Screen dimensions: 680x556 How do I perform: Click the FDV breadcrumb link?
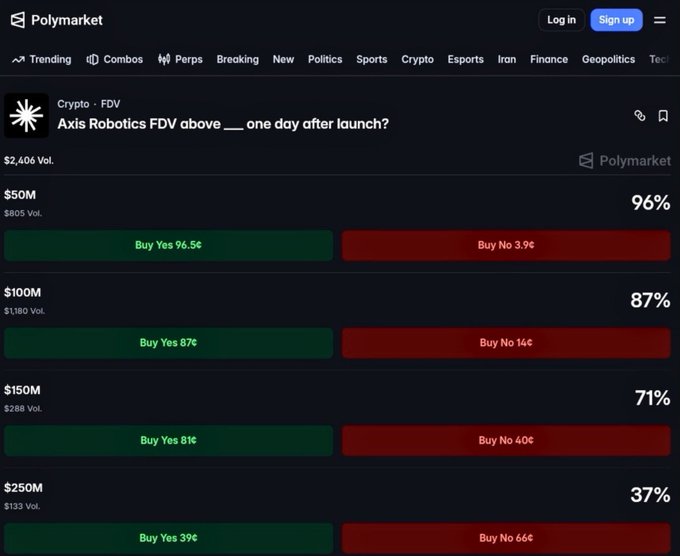(110, 104)
